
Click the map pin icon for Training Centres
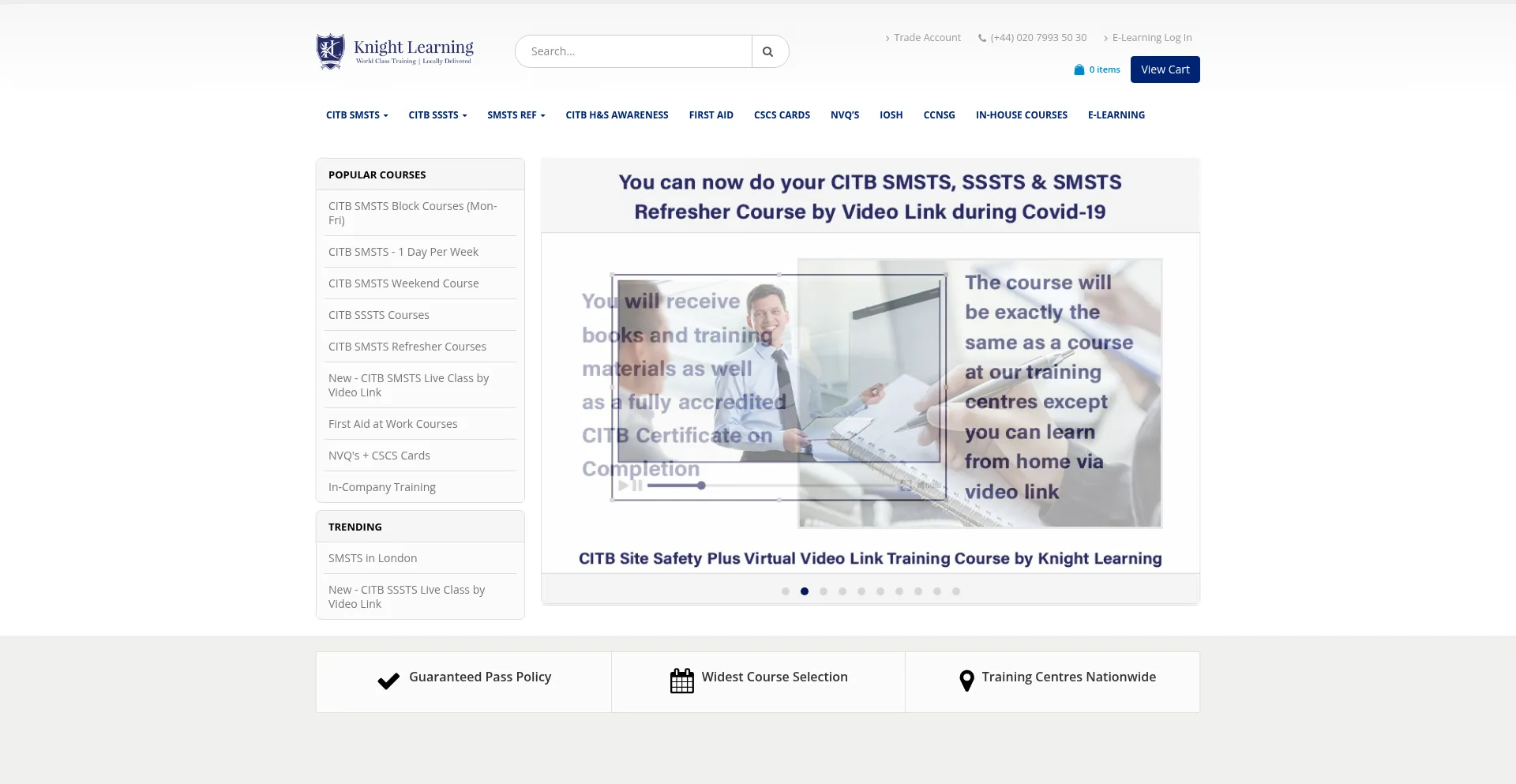[x=966, y=681]
